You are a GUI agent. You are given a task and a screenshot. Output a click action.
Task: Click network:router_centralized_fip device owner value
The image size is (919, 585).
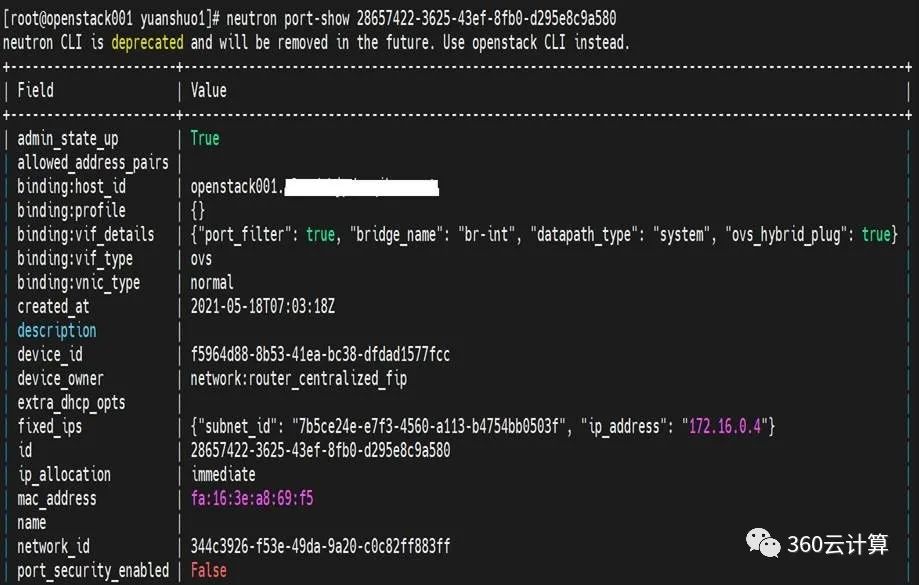coord(298,379)
